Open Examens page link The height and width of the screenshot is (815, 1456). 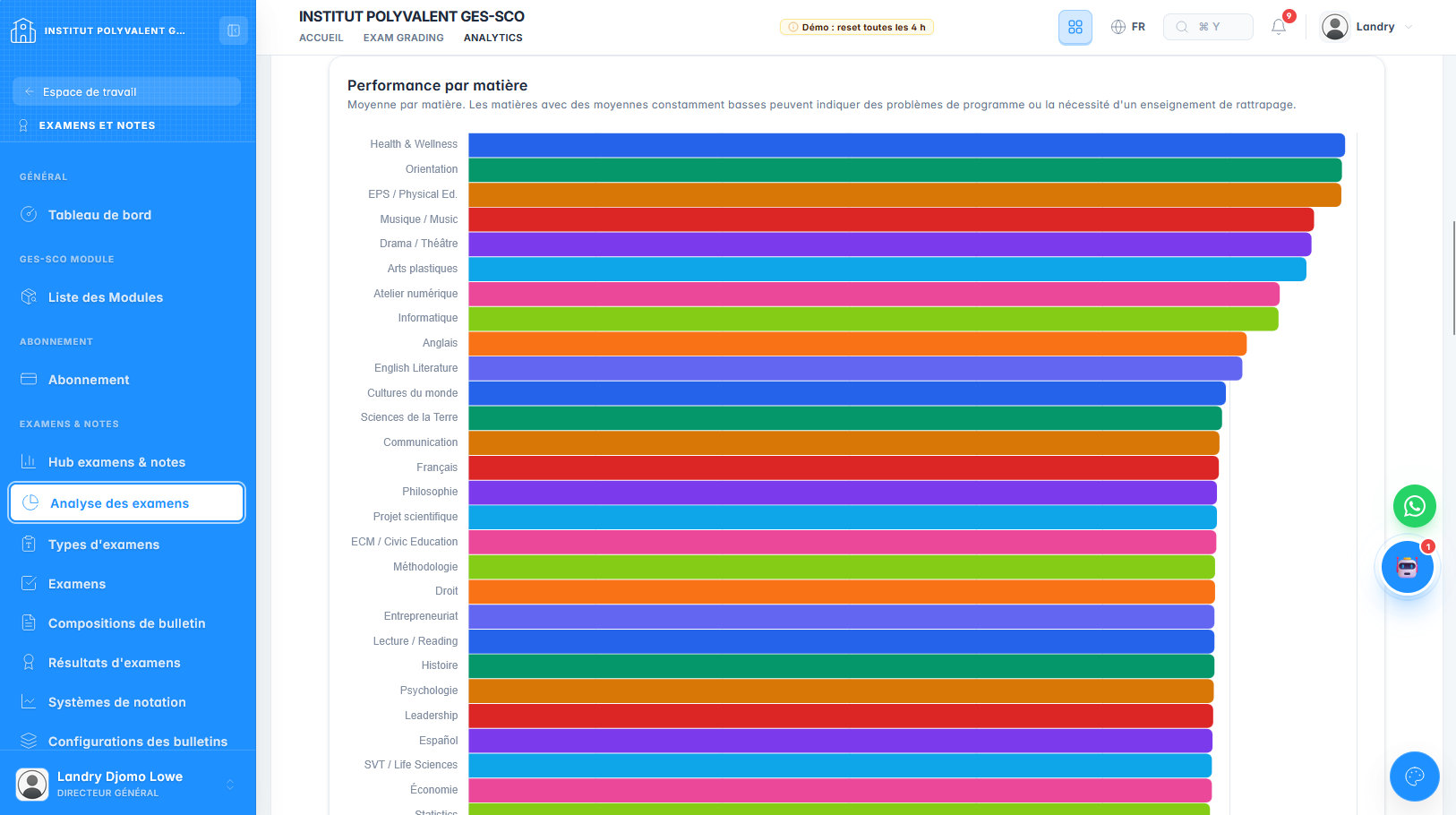click(x=126, y=584)
